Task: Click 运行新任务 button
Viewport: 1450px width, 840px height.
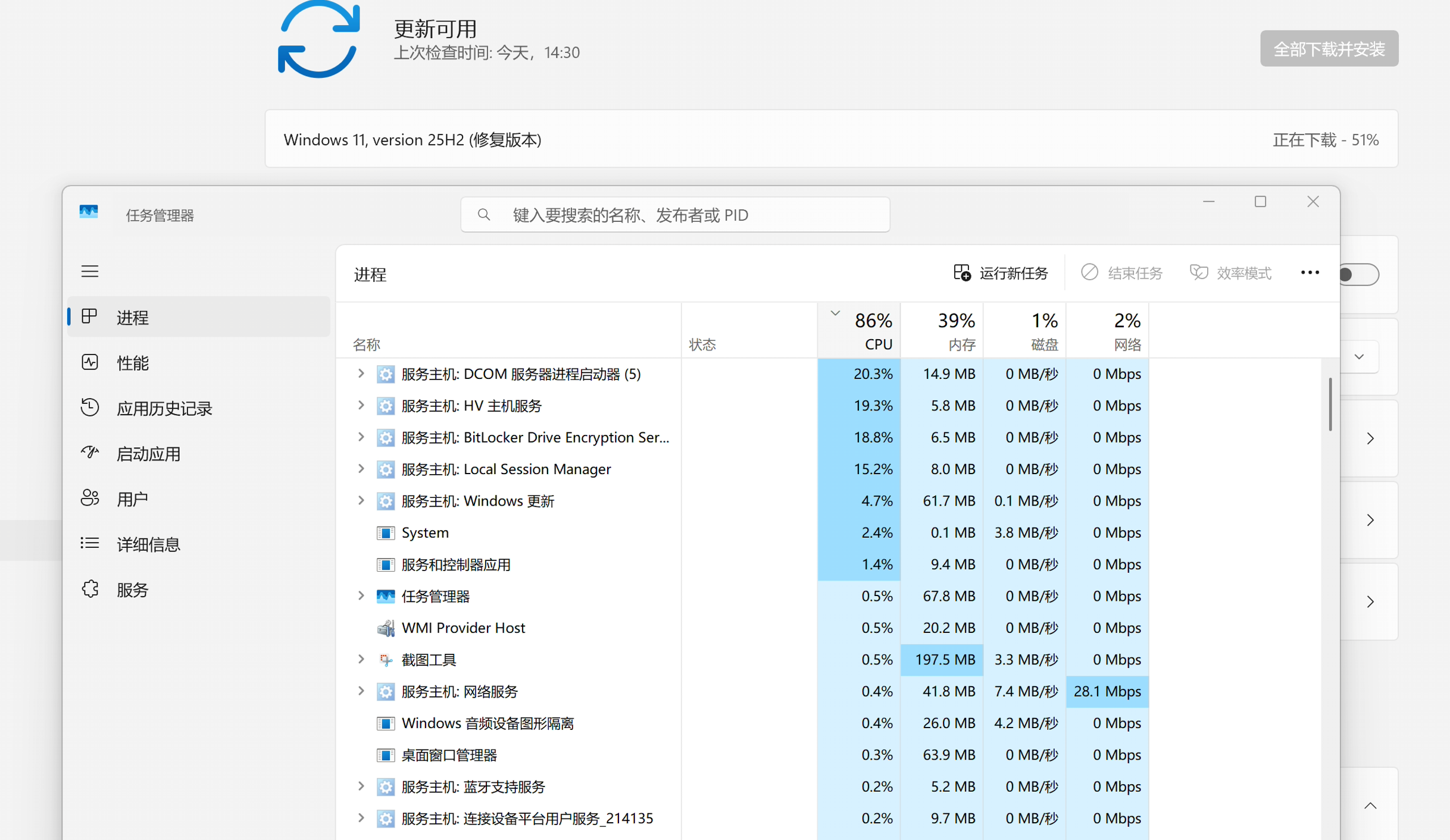Action: pos(1001,273)
